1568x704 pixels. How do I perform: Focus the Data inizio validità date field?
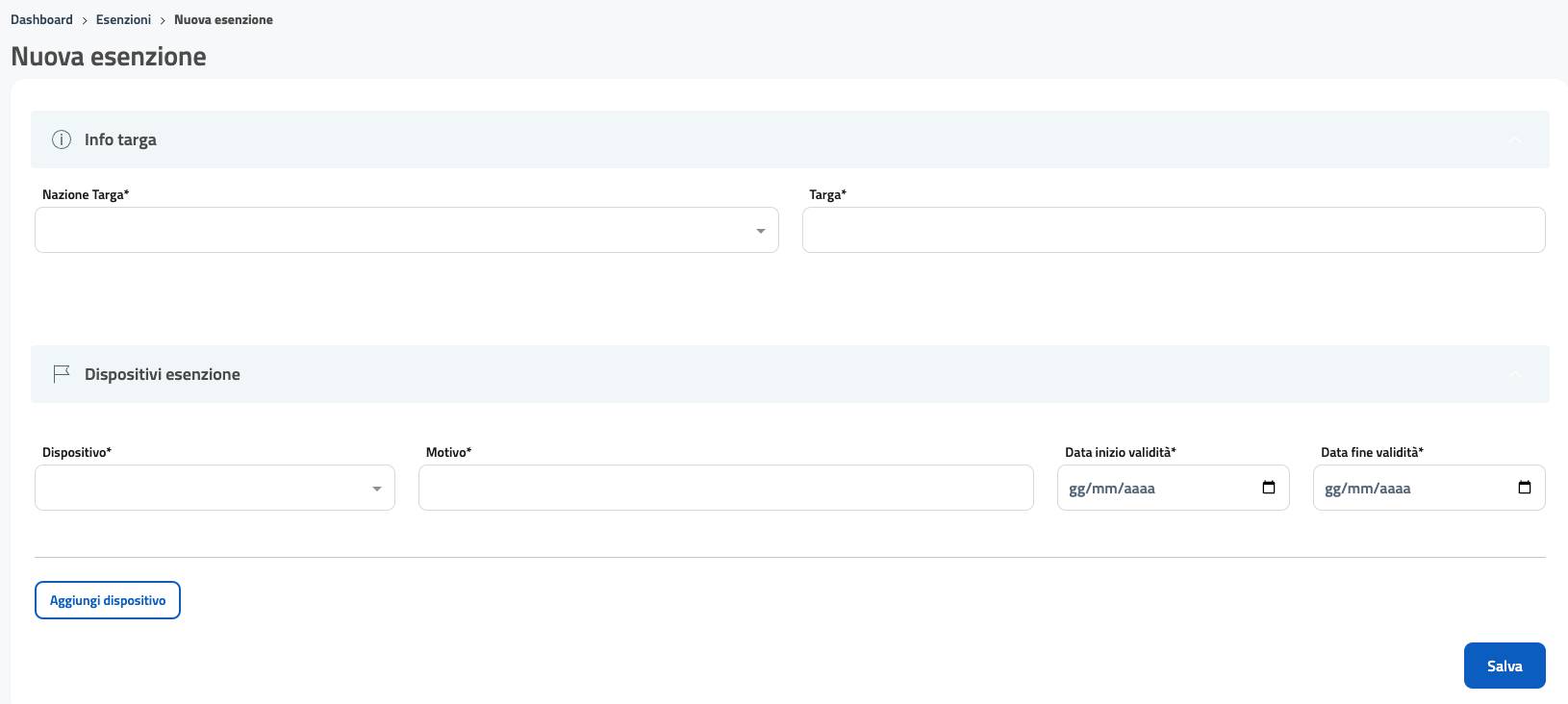point(1154,488)
